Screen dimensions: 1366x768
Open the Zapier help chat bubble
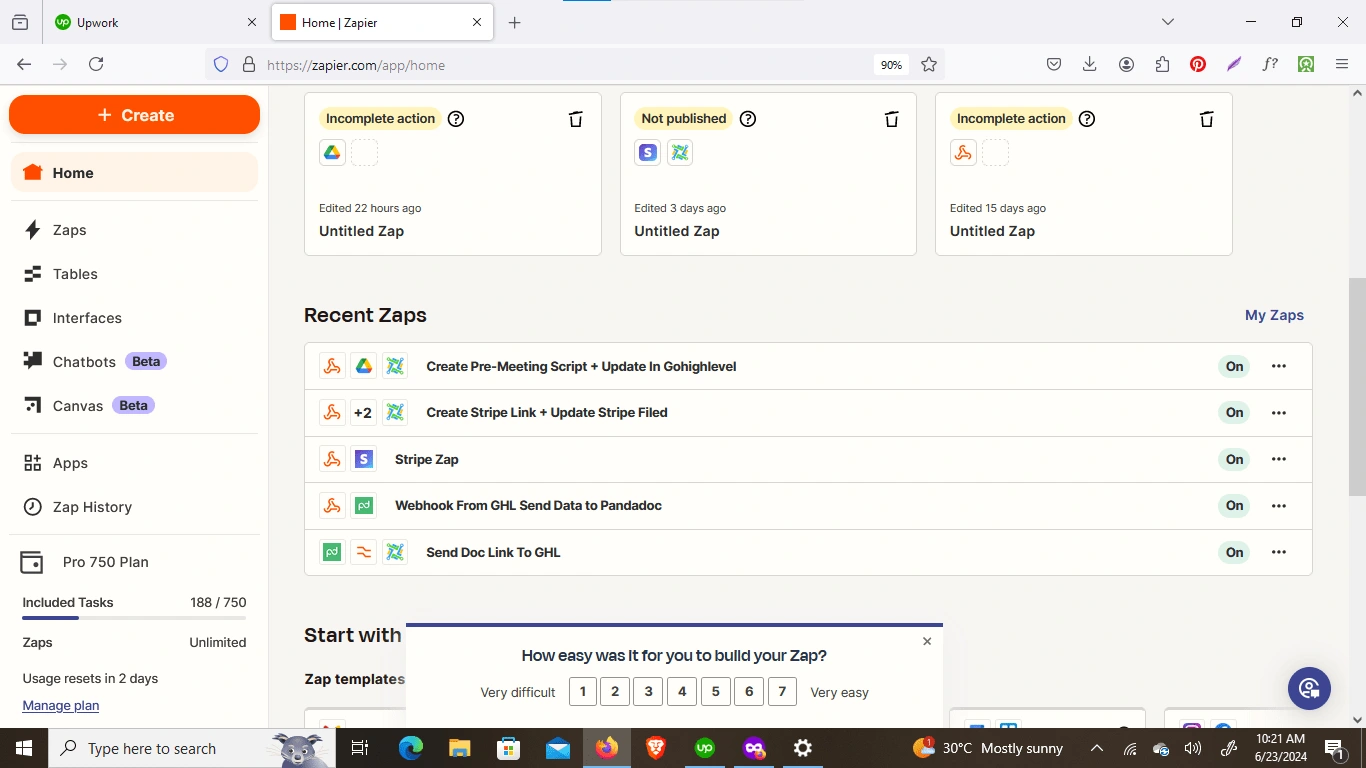tap(1309, 688)
